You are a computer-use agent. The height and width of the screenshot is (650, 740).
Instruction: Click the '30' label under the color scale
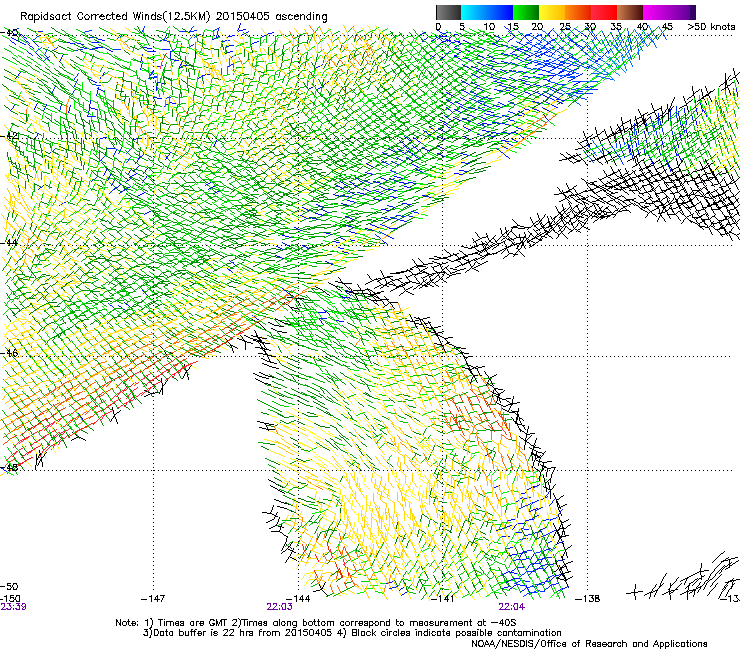pos(590,26)
